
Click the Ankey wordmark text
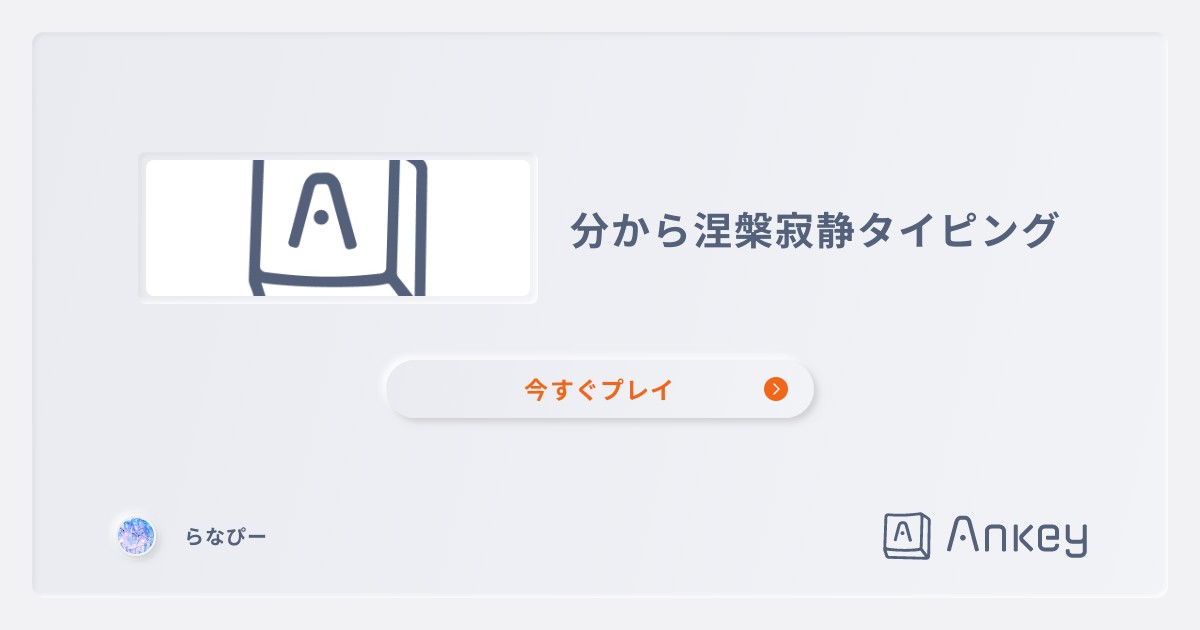pyautogui.click(x=1016, y=537)
